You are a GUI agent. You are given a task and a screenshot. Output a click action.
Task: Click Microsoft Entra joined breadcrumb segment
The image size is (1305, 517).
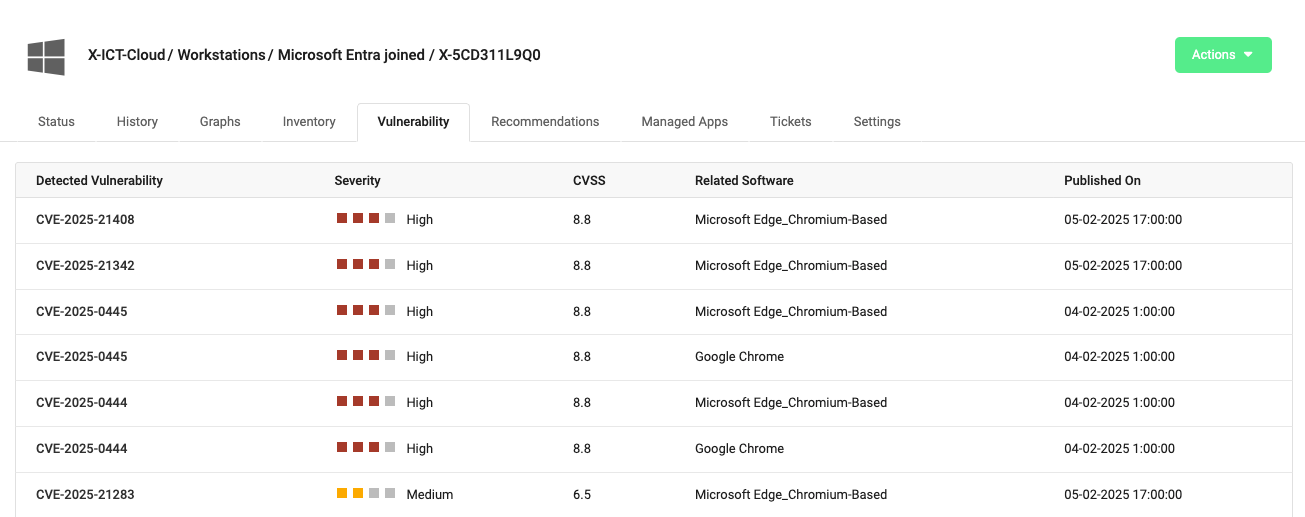[x=351, y=55]
